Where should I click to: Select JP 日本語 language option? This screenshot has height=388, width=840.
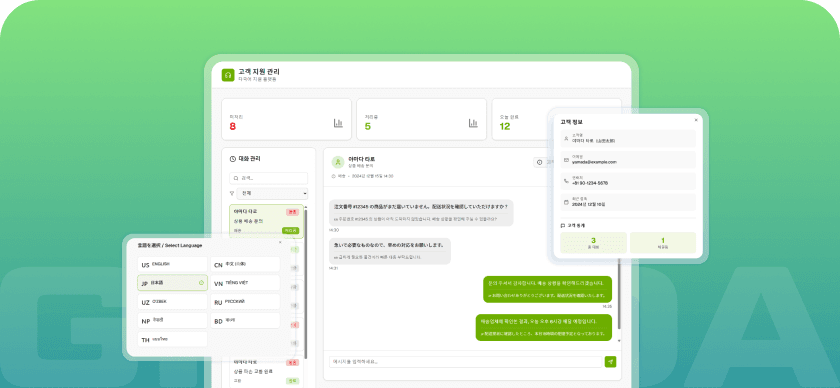click(x=172, y=283)
